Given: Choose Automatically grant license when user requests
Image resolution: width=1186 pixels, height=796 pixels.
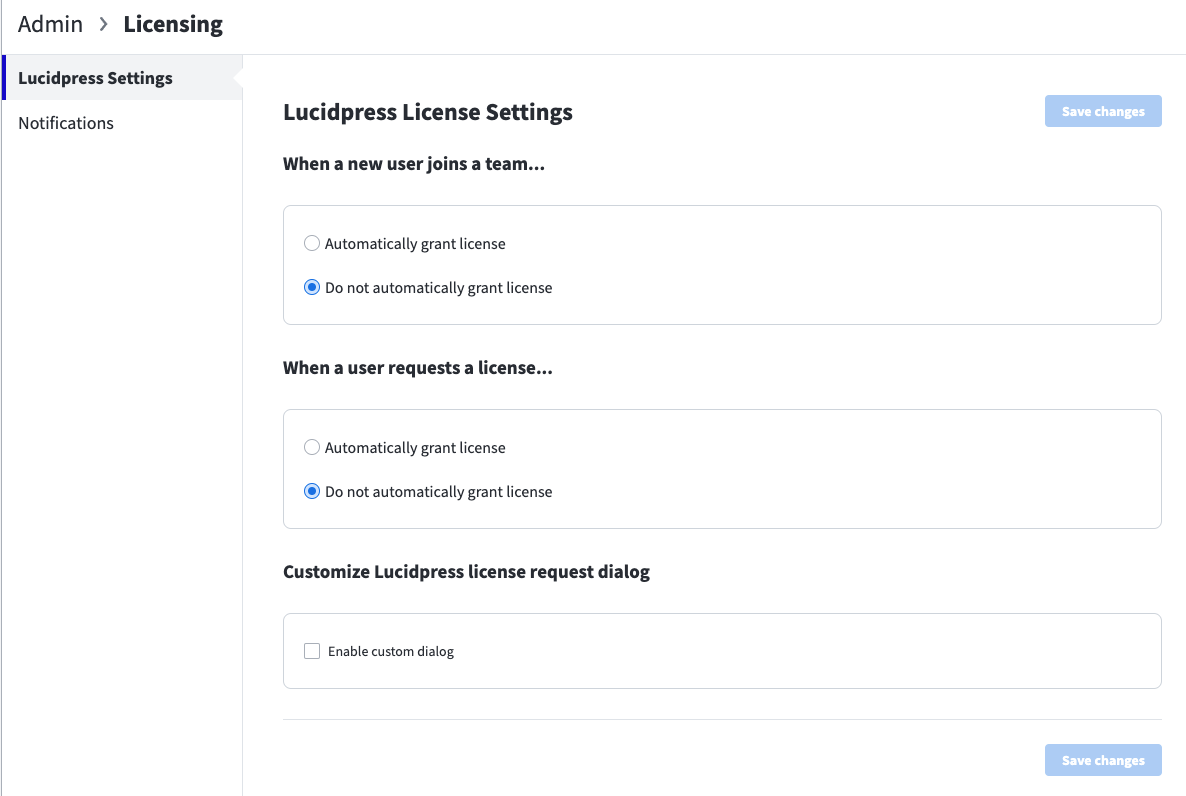Looking at the screenshot, I should point(312,447).
